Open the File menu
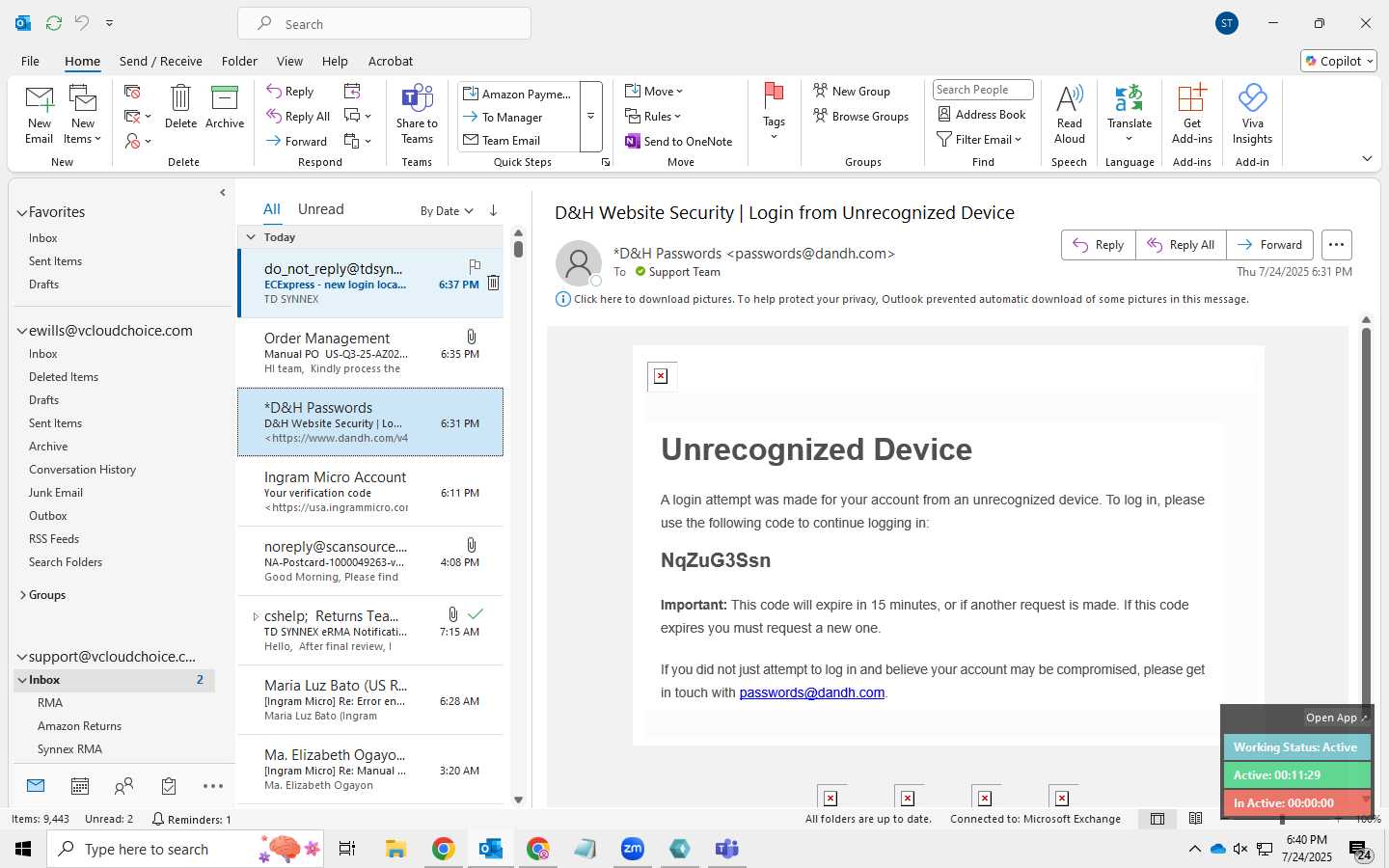 (30, 61)
